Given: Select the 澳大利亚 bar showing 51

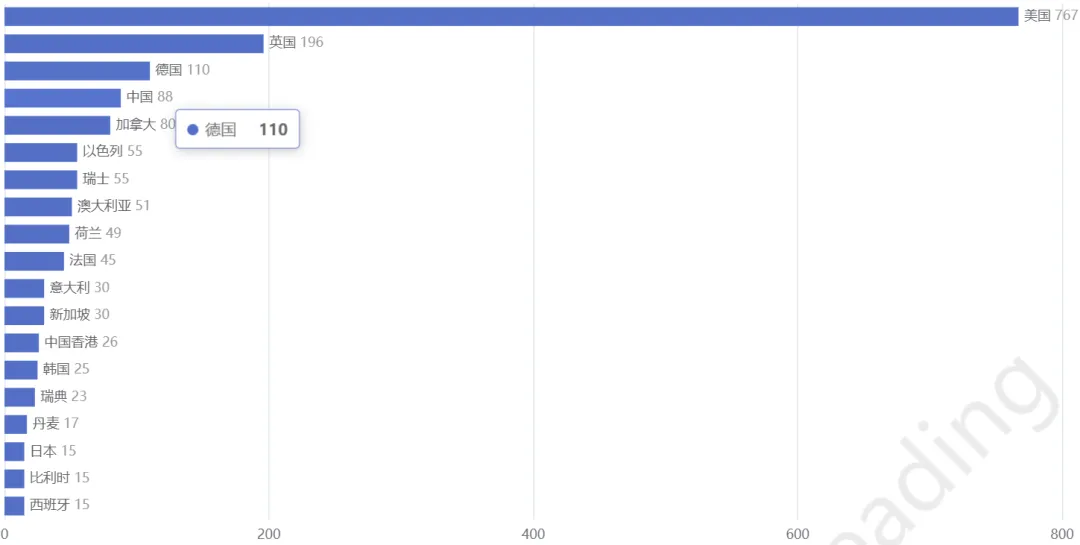Looking at the screenshot, I should [38, 207].
